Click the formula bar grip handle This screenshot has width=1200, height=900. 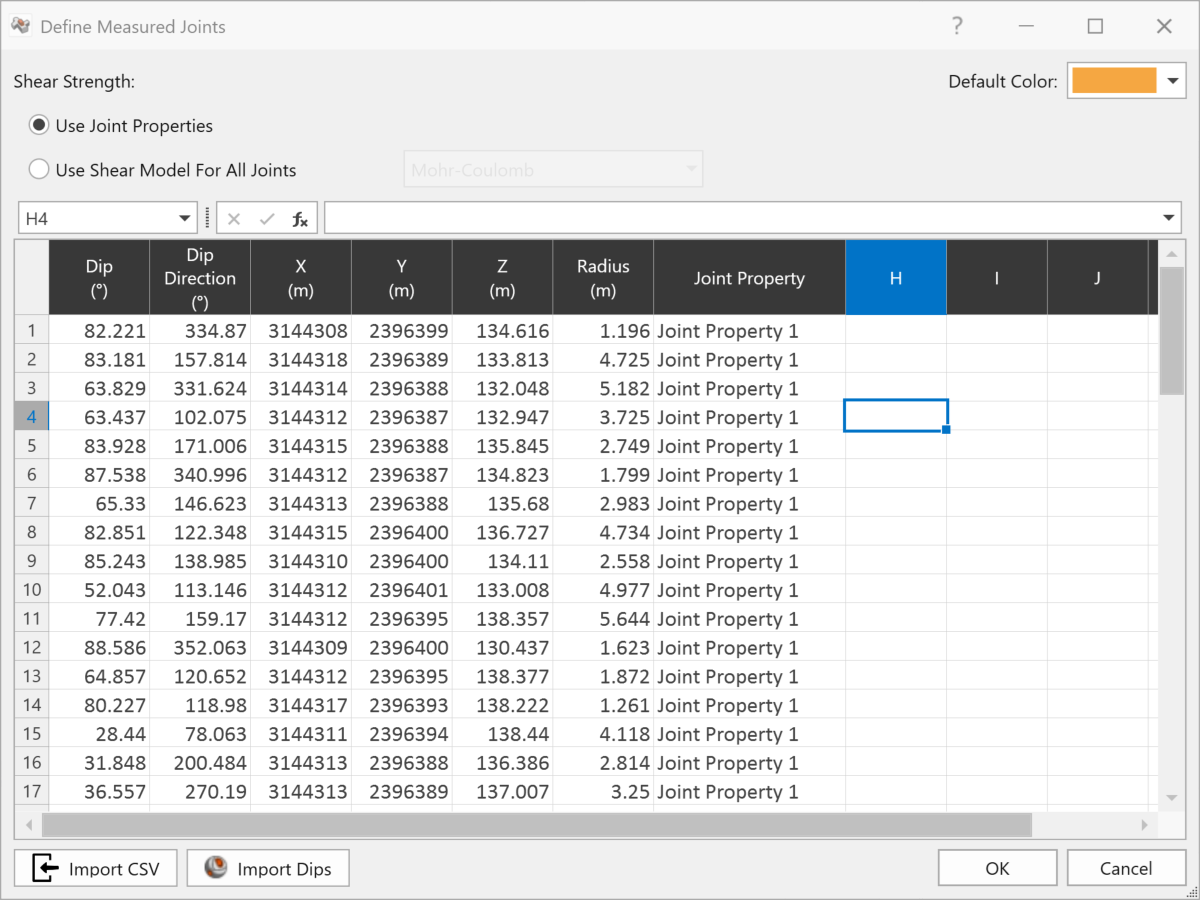pos(207,219)
